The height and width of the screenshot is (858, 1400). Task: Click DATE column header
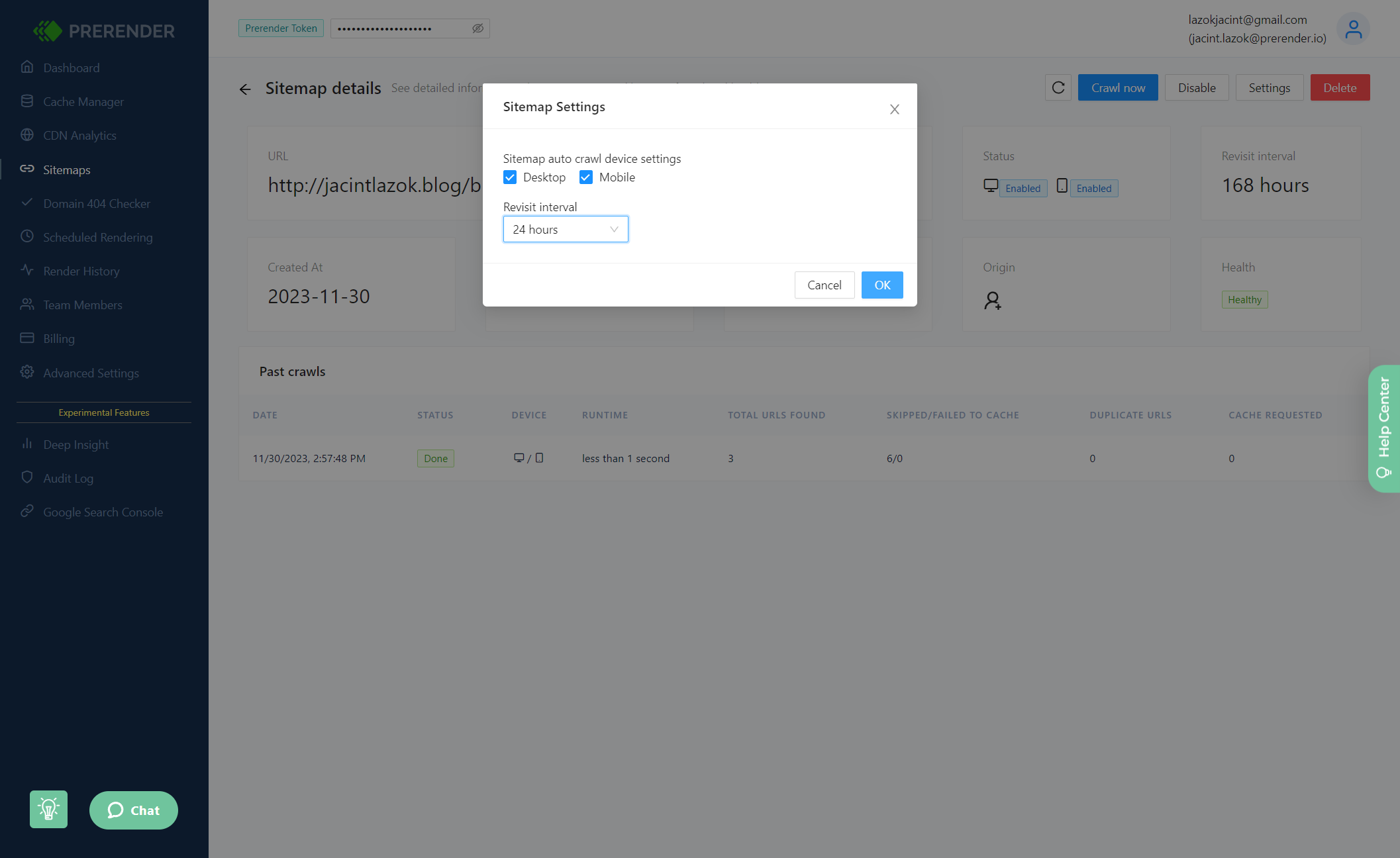click(265, 415)
